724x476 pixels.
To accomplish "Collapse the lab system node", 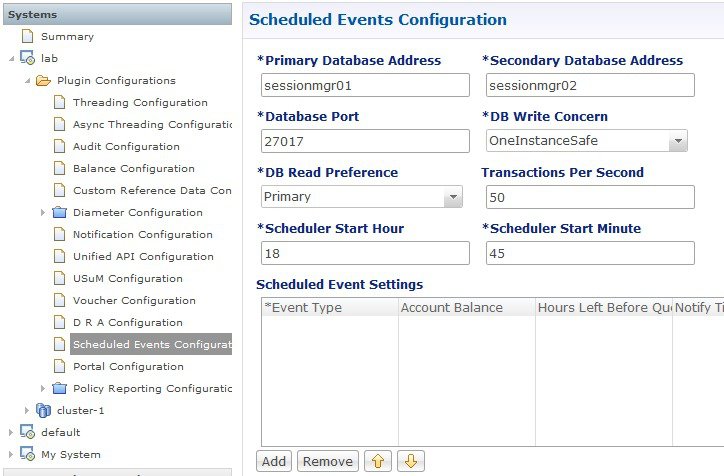I will tap(12, 59).
